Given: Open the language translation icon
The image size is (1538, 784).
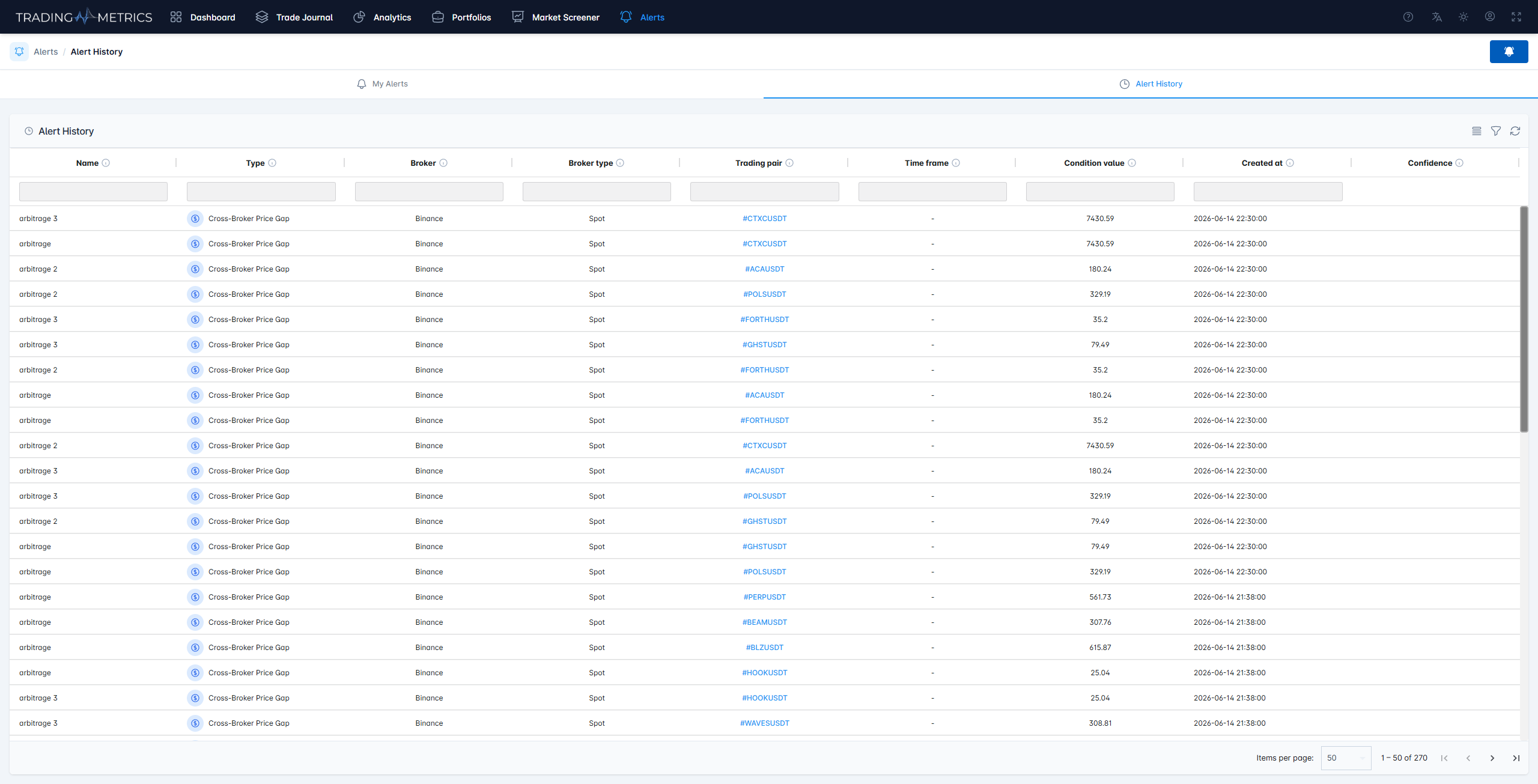Looking at the screenshot, I should [1436, 17].
